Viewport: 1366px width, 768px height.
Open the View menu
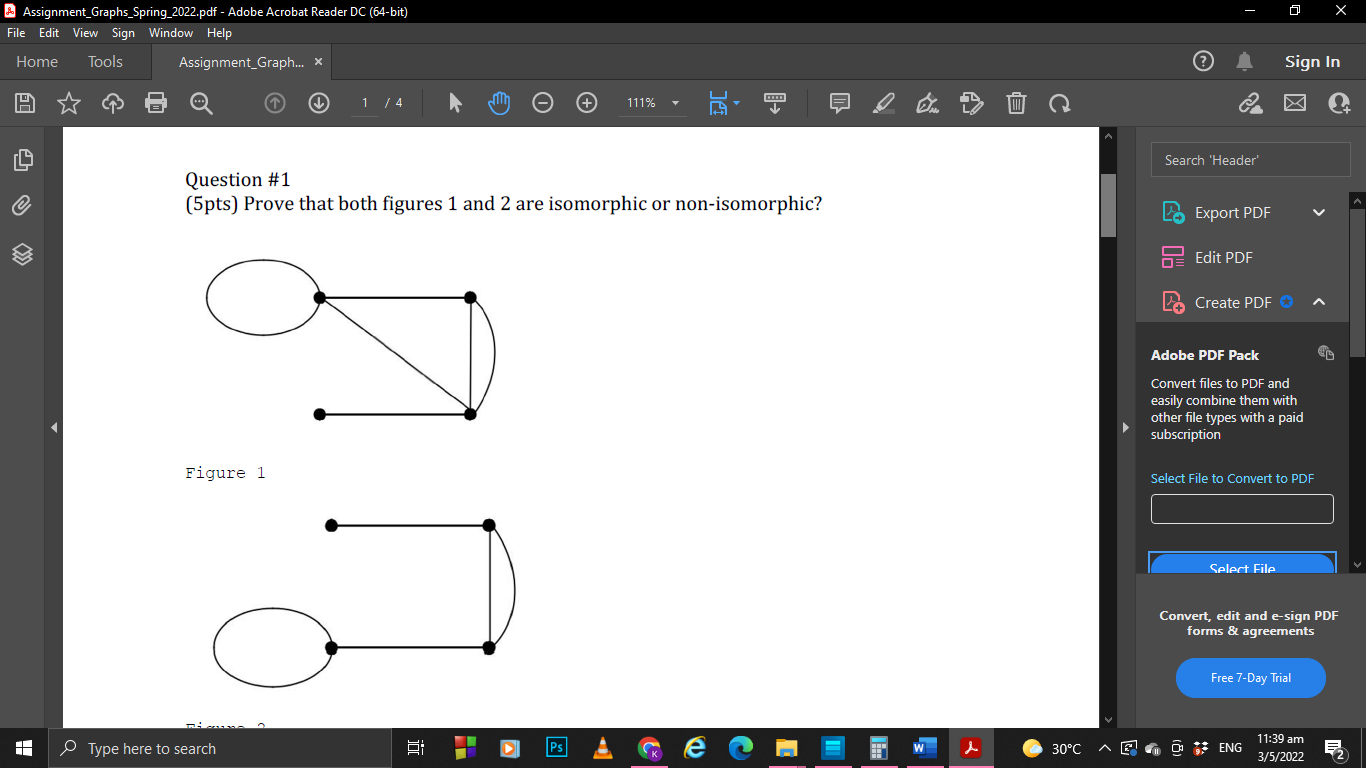coord(85,32)
